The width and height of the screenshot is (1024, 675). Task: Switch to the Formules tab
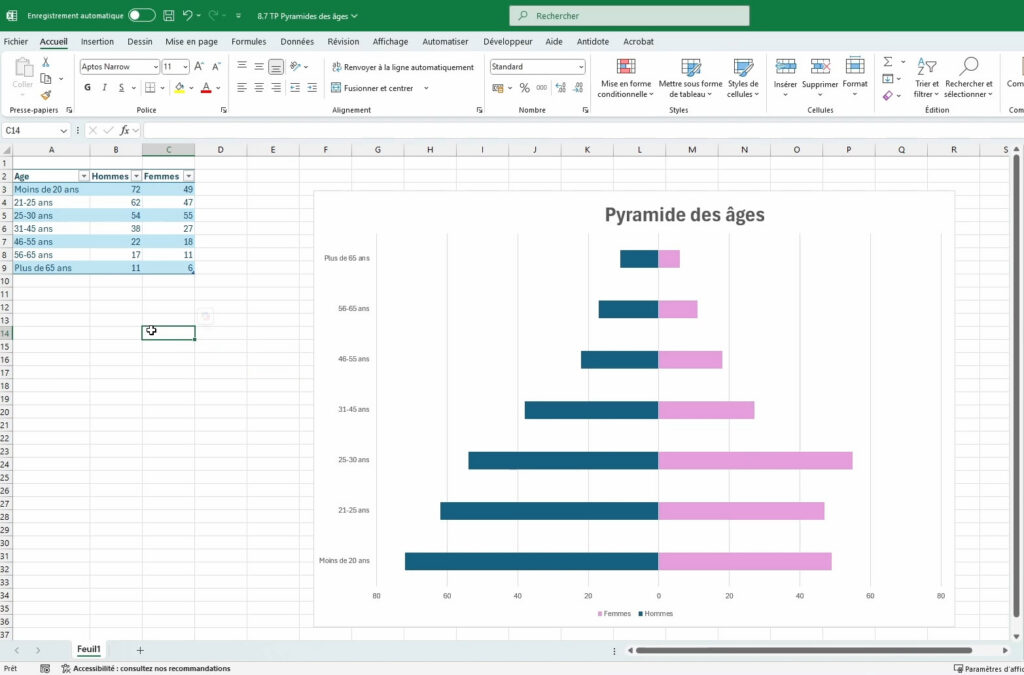coord(248,42)
